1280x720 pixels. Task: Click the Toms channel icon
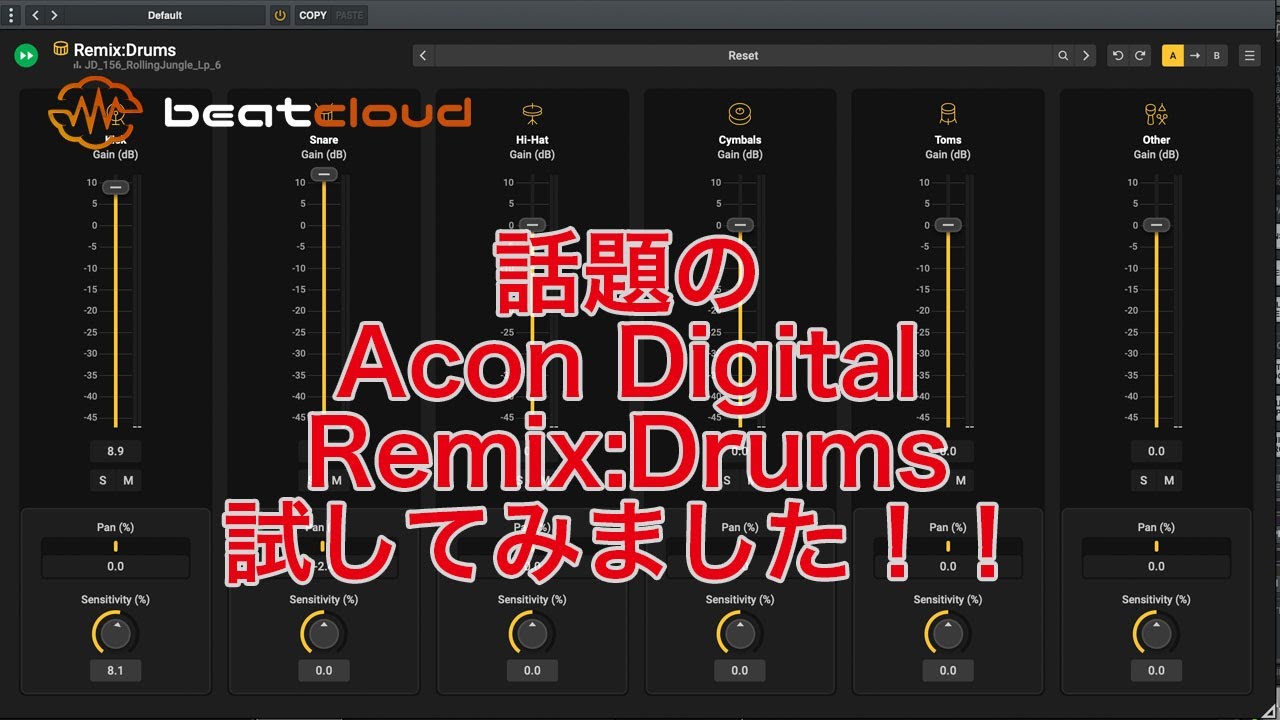point(948,114)
